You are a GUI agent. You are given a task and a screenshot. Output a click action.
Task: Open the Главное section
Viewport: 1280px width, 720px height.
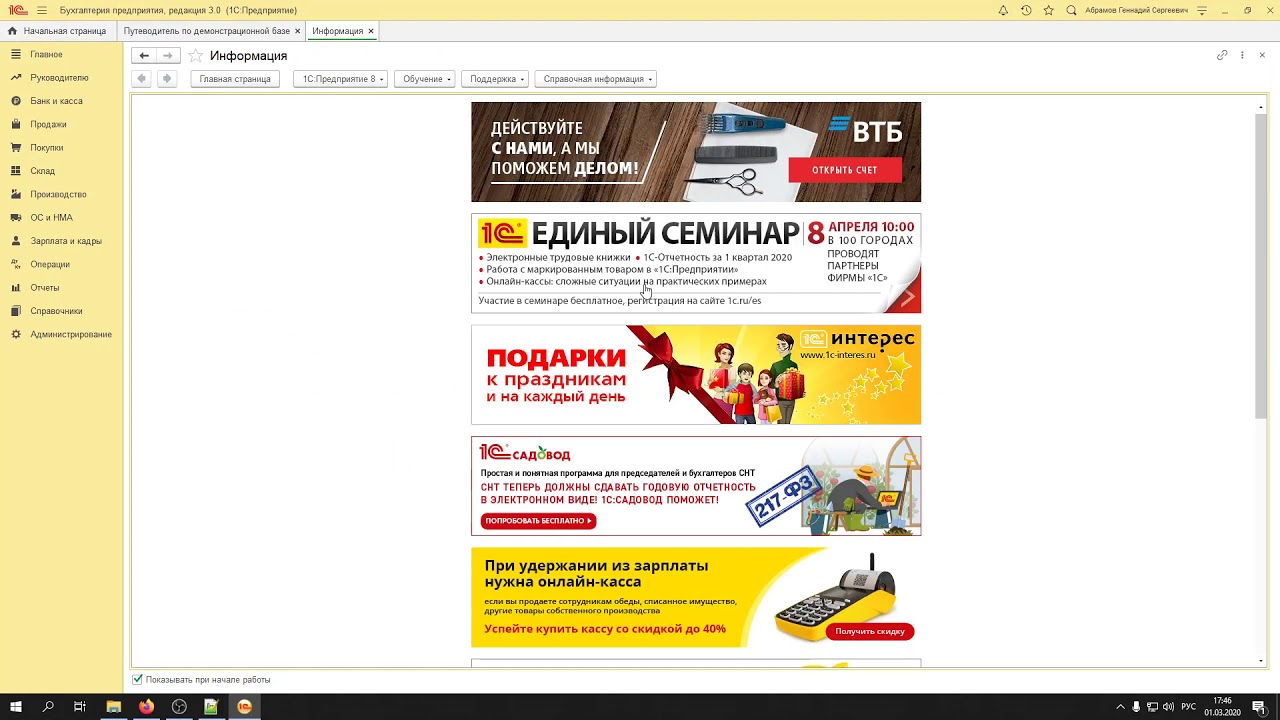click(46, 54)
